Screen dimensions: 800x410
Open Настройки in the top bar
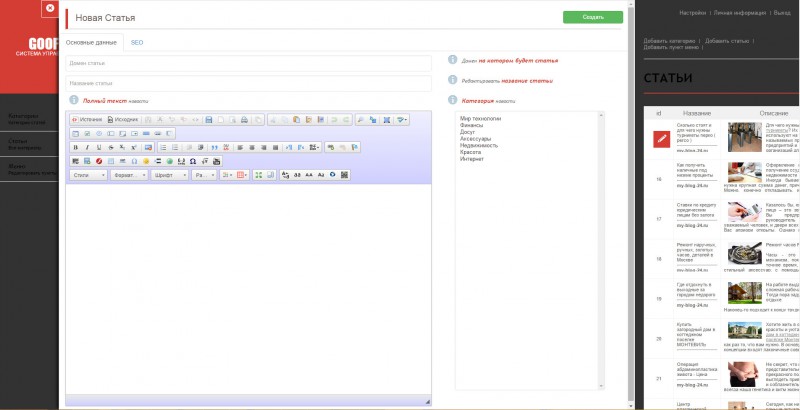tap(692, 13)
